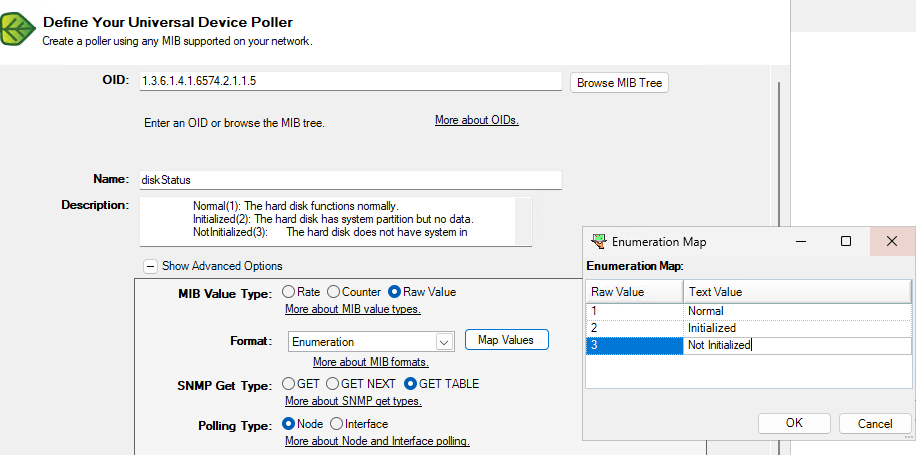This screenshot has height=455, width=916.
Task: Open More about MIB formats link
Action: pos(371,362)
